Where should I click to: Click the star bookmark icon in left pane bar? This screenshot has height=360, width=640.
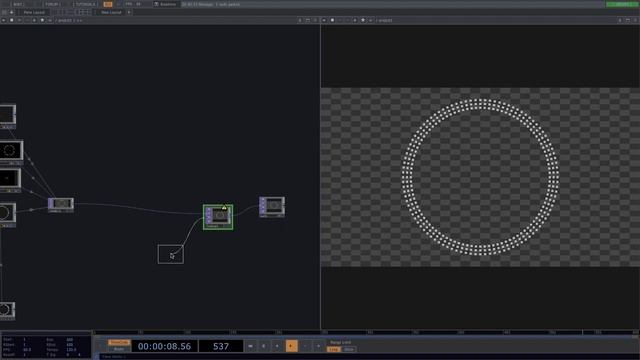(42, 20)
